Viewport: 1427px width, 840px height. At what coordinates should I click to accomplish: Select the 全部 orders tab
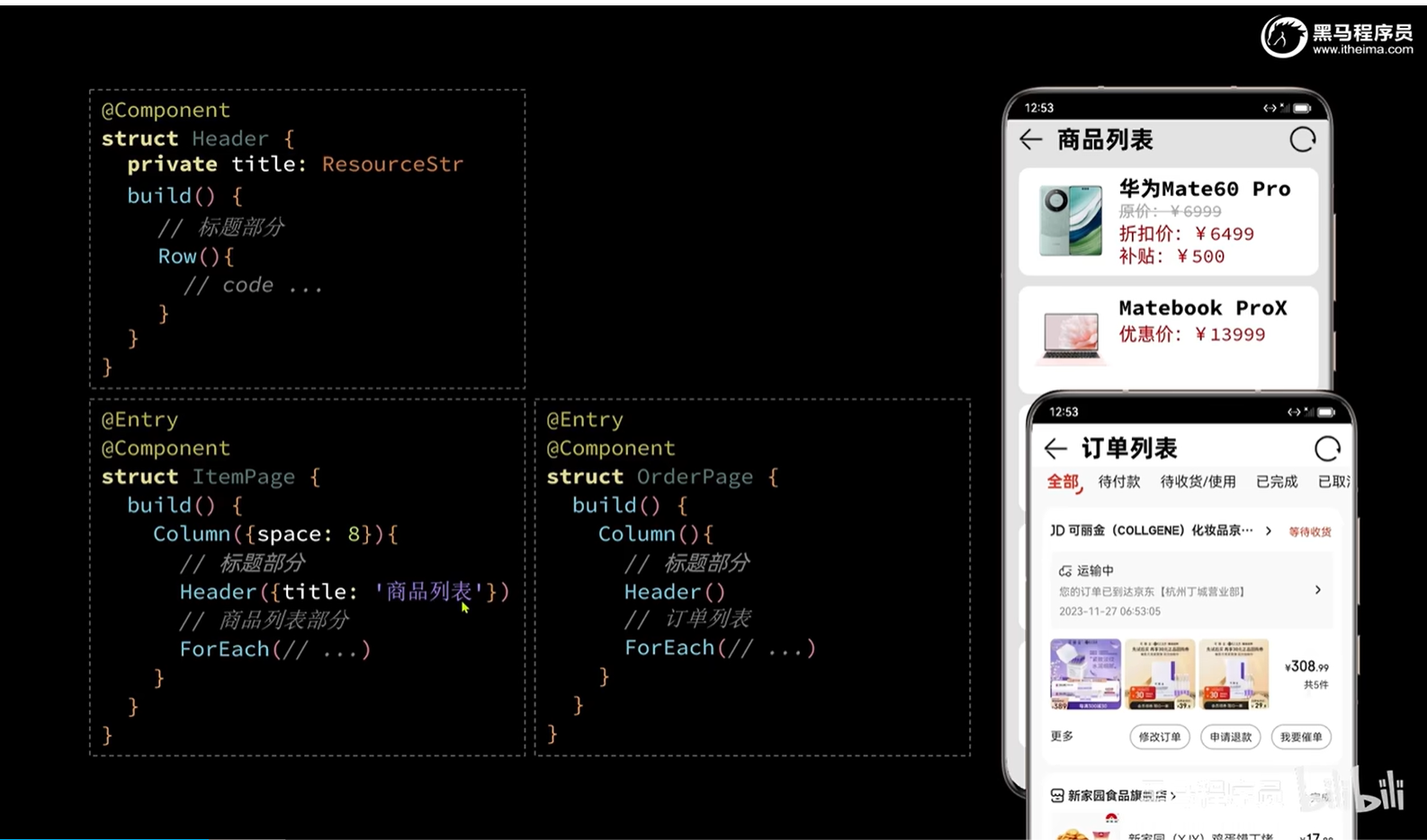tap(1063, 482)
